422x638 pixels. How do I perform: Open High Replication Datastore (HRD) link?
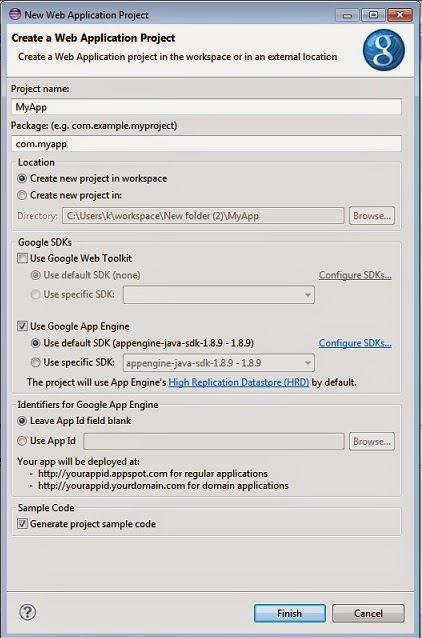point(238,382)
